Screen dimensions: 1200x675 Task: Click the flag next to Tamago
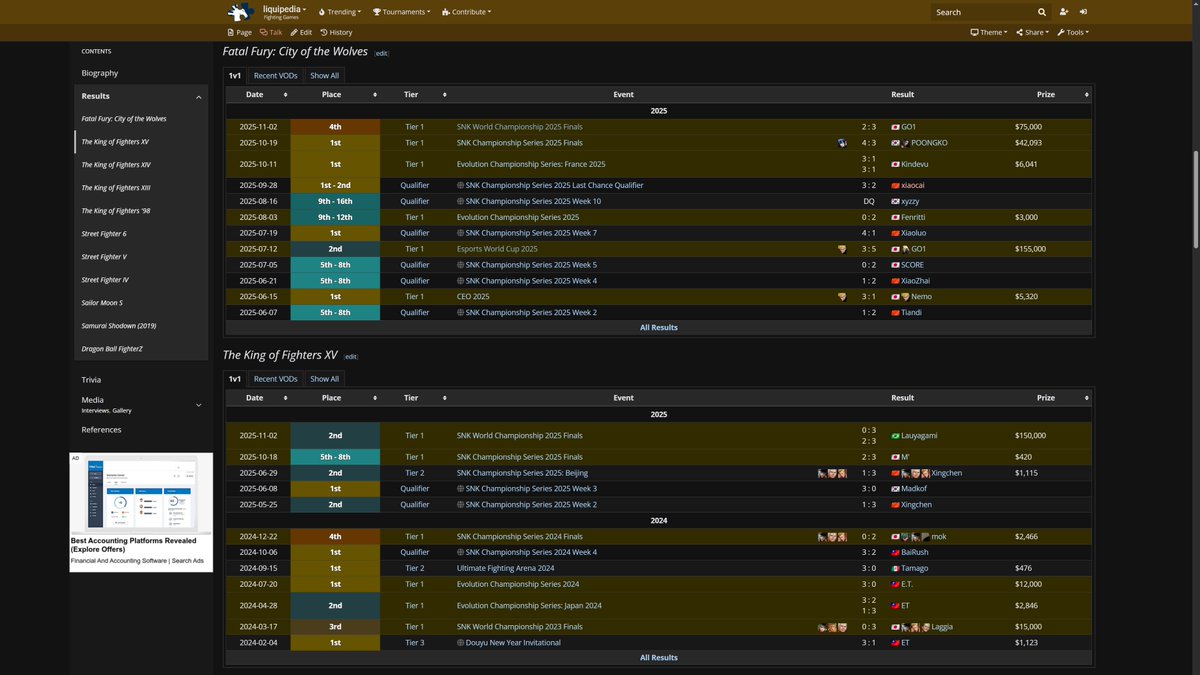895,569
